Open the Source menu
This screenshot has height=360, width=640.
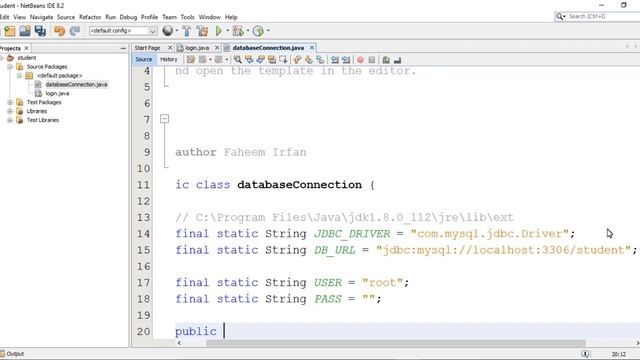point(66,17)
